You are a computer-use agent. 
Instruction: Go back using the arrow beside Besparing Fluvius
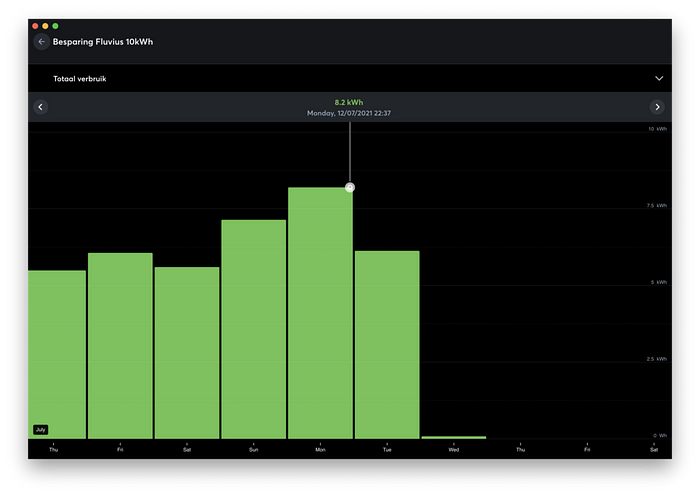click(41, 42)
